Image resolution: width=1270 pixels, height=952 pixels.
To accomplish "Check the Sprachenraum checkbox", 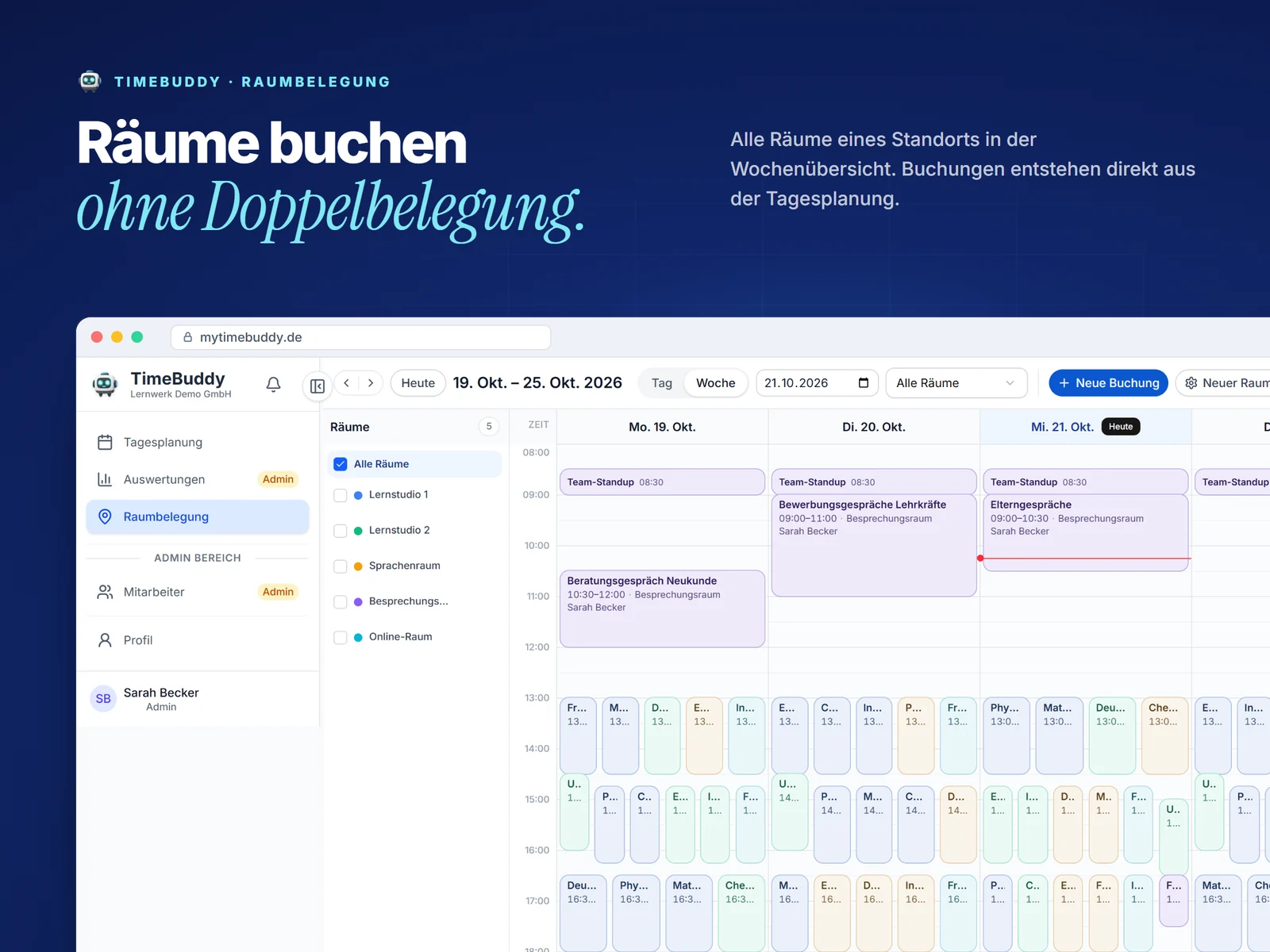I will click(x=341, y=566).
